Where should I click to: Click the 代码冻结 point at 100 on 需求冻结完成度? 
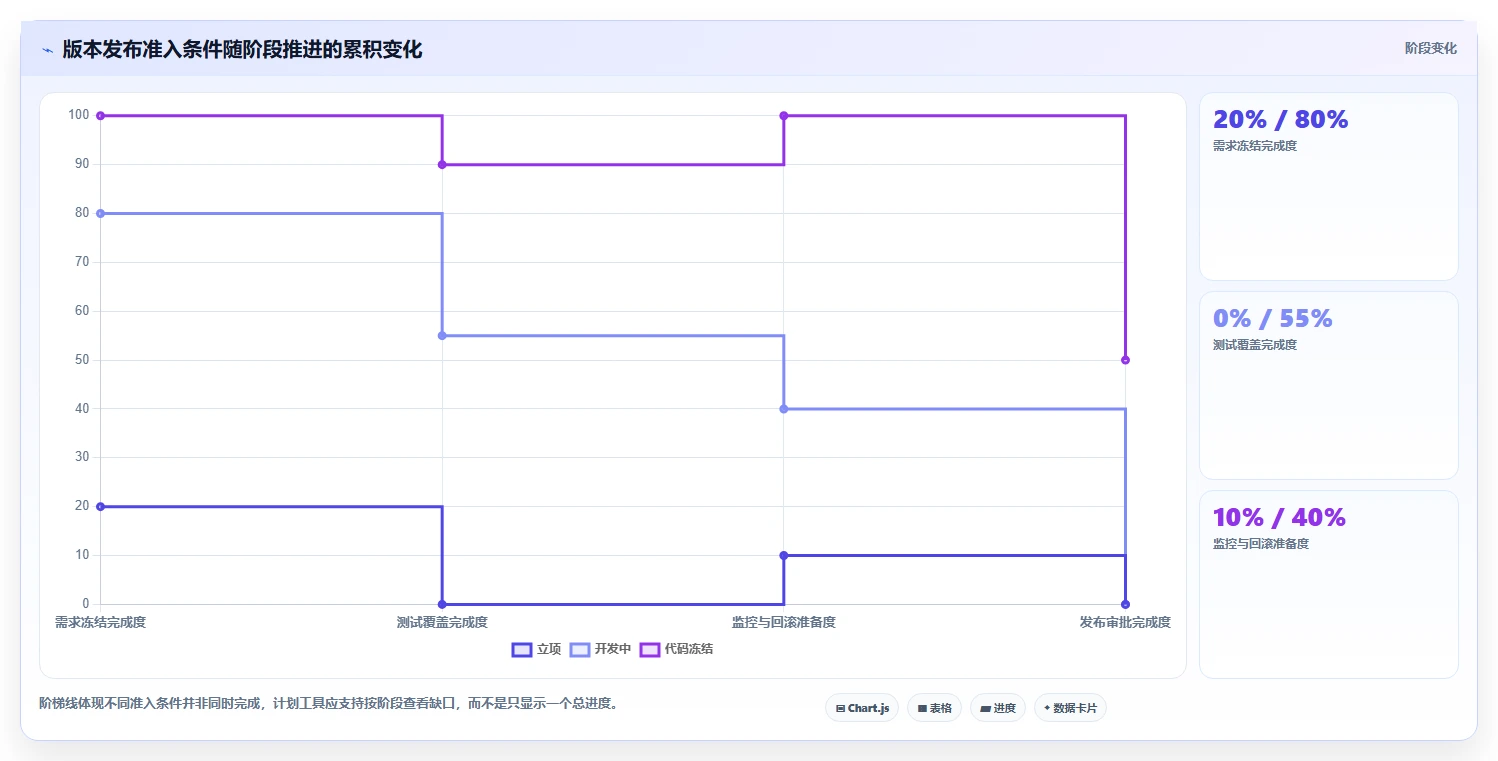click(100, 116)
